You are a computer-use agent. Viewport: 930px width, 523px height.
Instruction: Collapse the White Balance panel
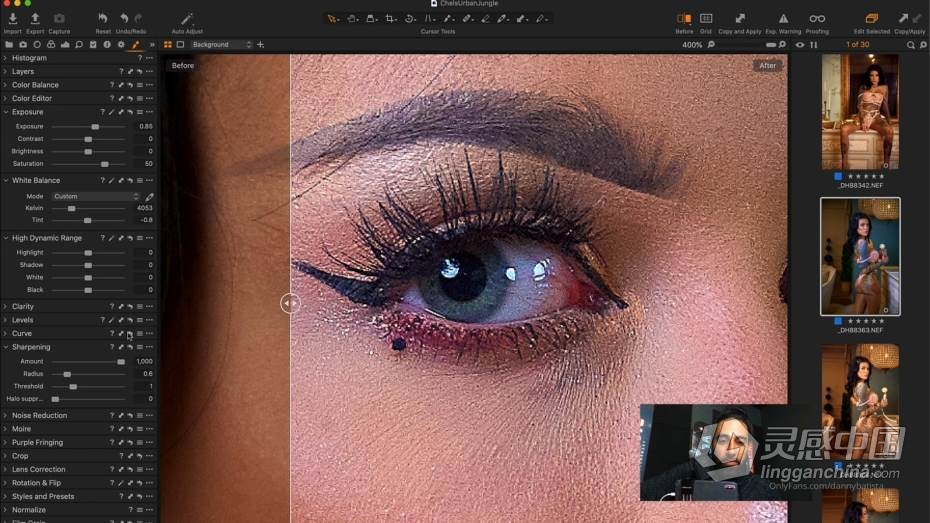click(x=5, y=180)
